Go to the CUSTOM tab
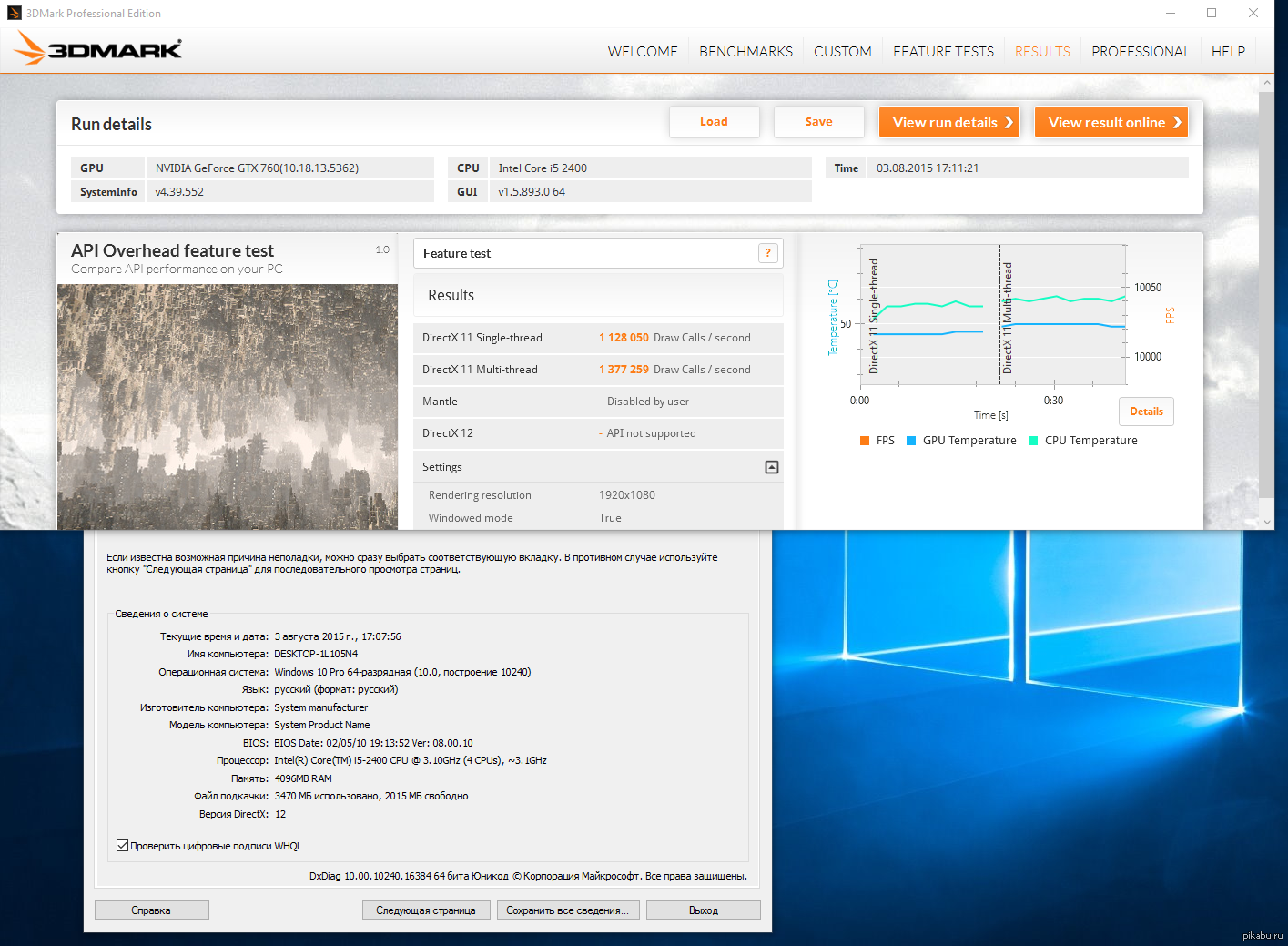The height and width of the screenshot is (946, 1288). [842, 52]
